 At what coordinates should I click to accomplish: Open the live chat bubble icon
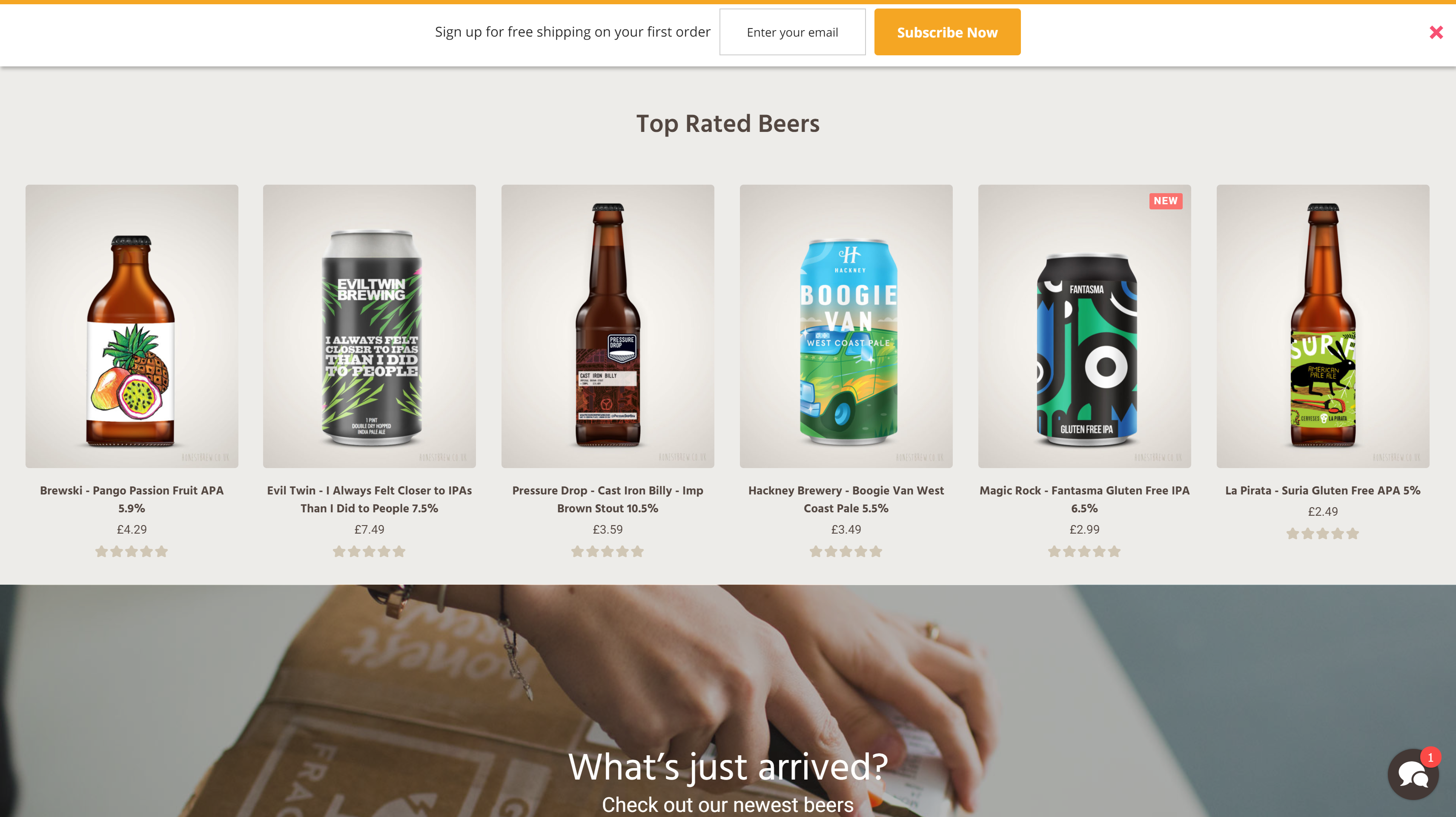click(x=1413, y=774)
